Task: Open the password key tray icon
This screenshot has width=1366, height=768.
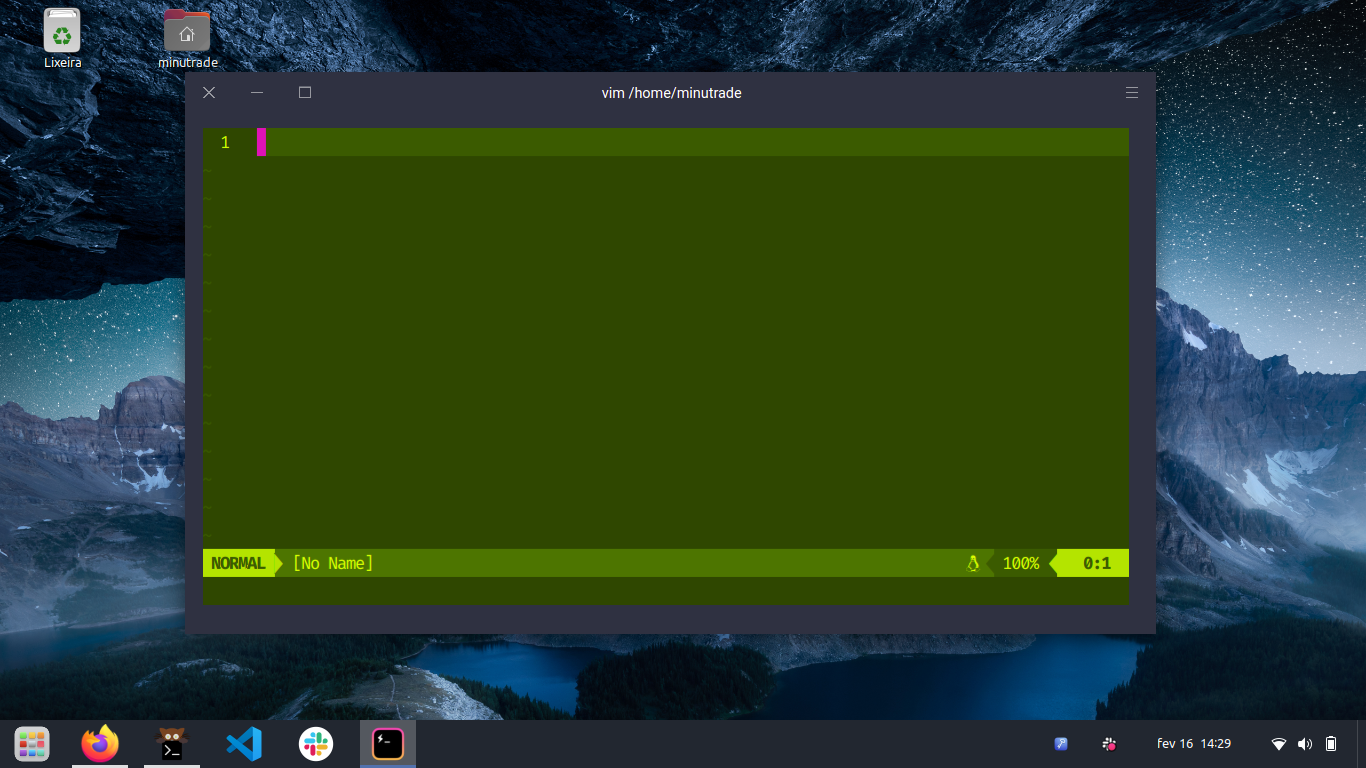Action: coord(1060,743)
